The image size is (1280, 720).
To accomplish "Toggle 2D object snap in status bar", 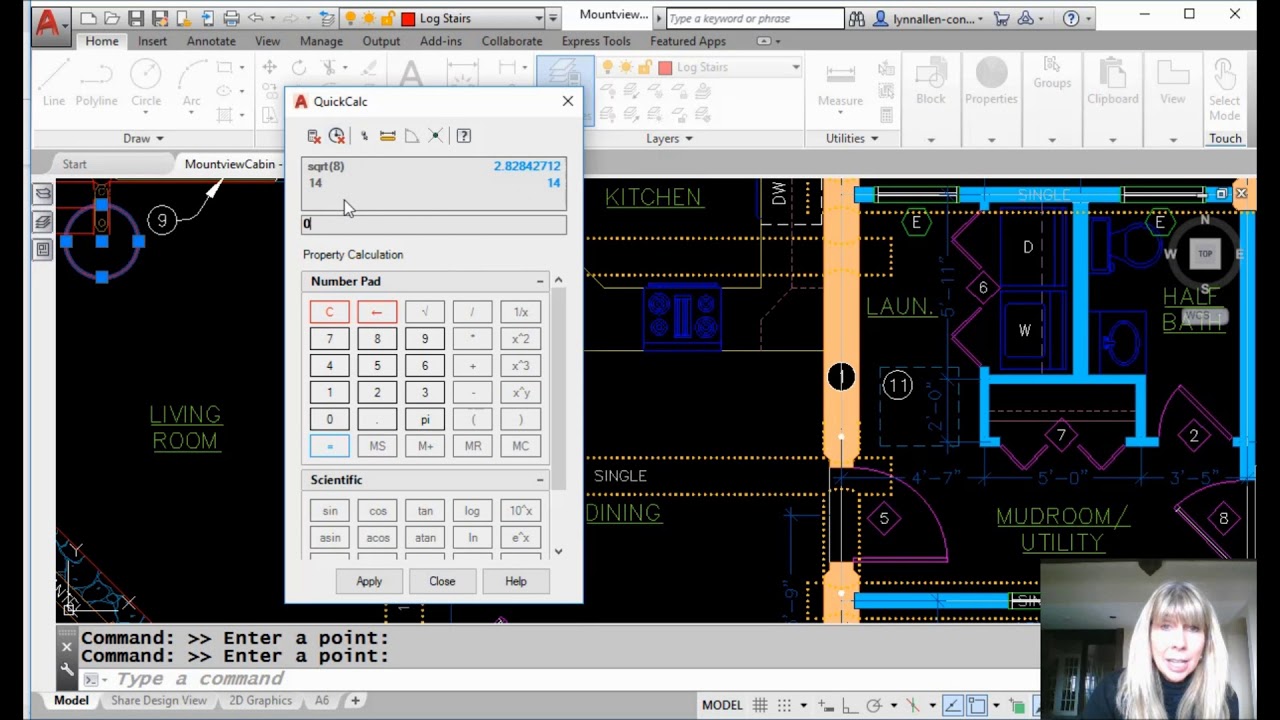I will [976, 705].
